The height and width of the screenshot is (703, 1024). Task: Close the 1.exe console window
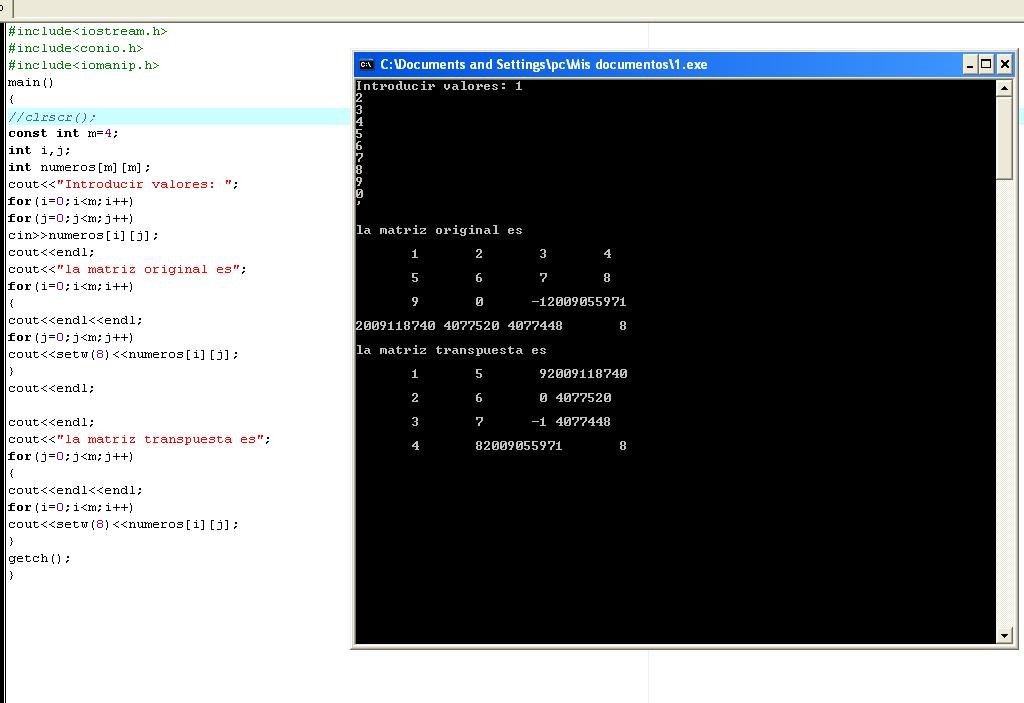click(1004, 64)
